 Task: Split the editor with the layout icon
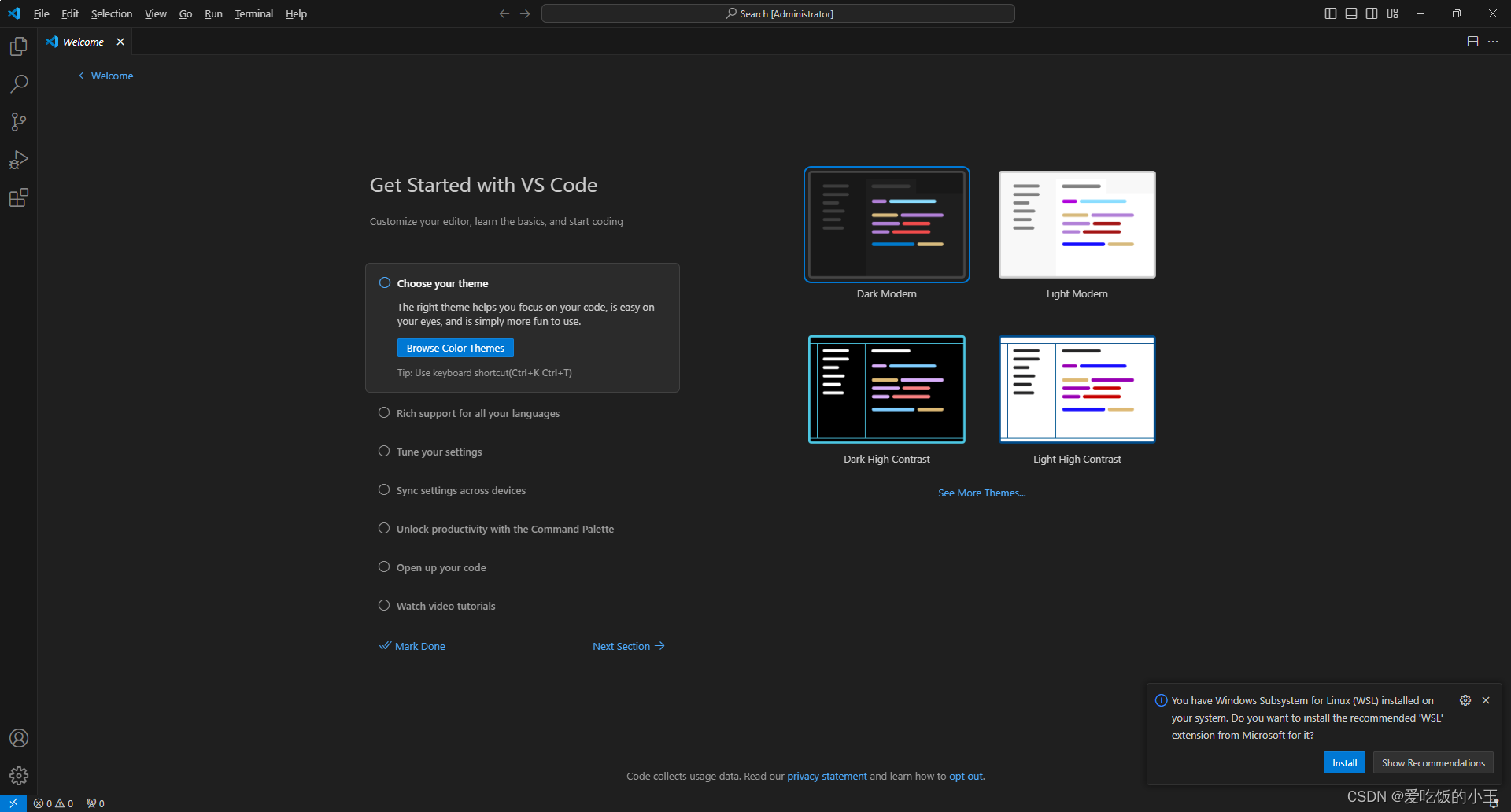point(1472,42)
